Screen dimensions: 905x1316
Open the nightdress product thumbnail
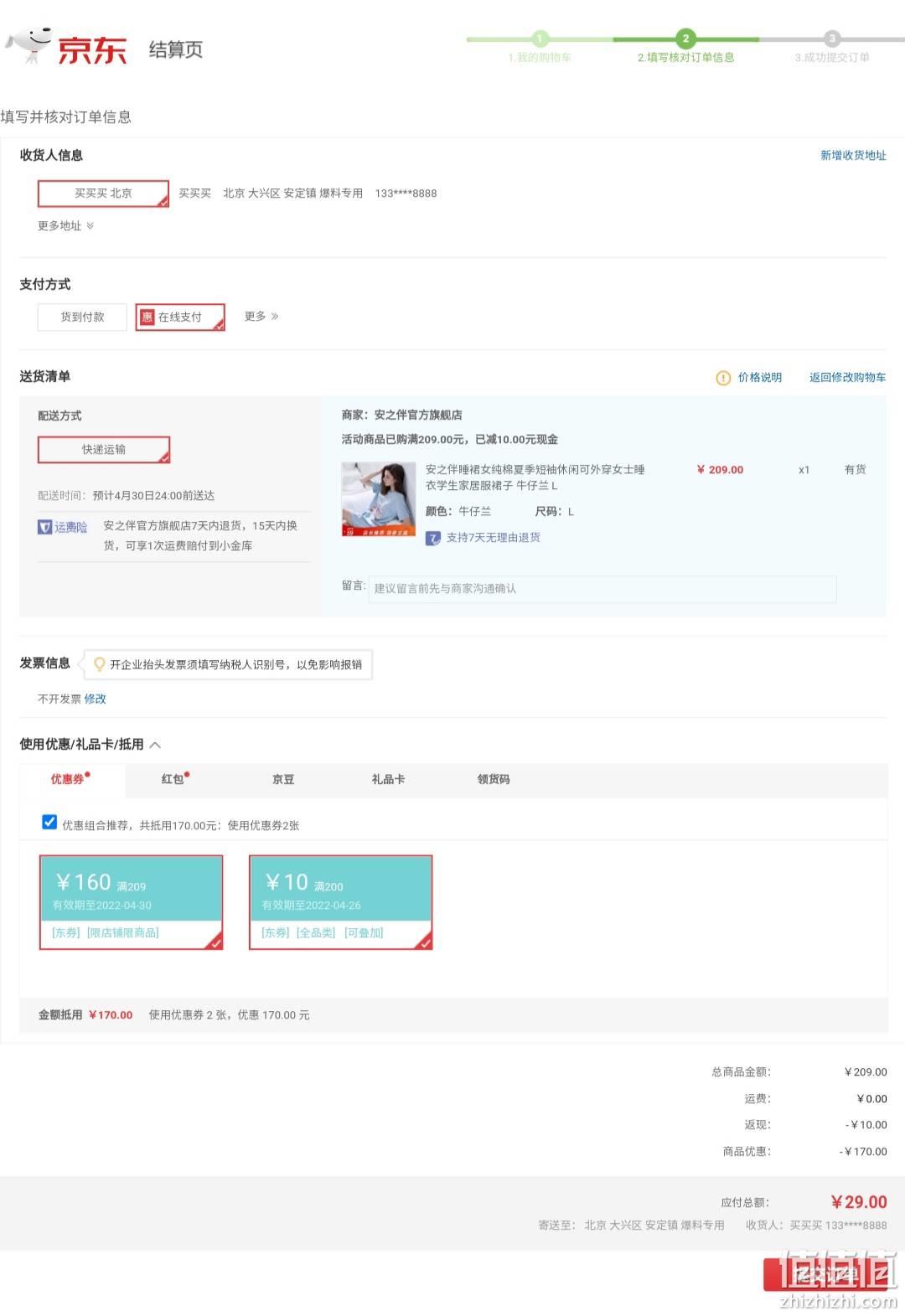tap(379, 499)
